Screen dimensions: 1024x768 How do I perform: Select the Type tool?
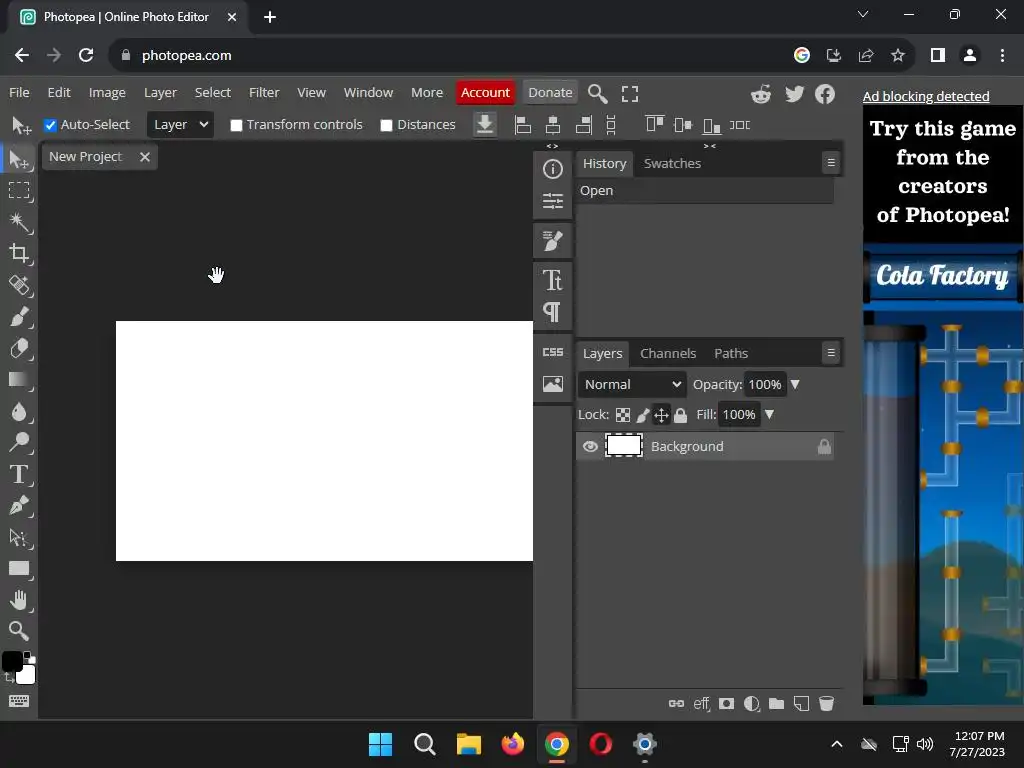pos(19,474)
